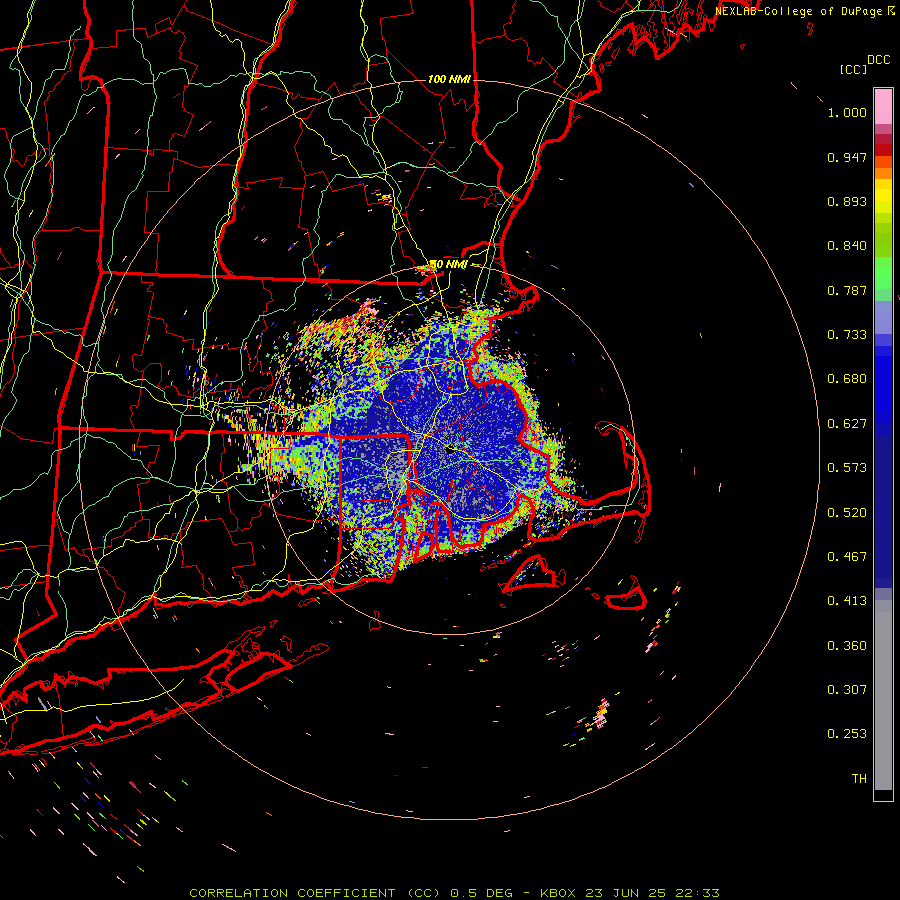
Task: Click the 1.000 value on the color scale
Action: (x=847, y=112)
